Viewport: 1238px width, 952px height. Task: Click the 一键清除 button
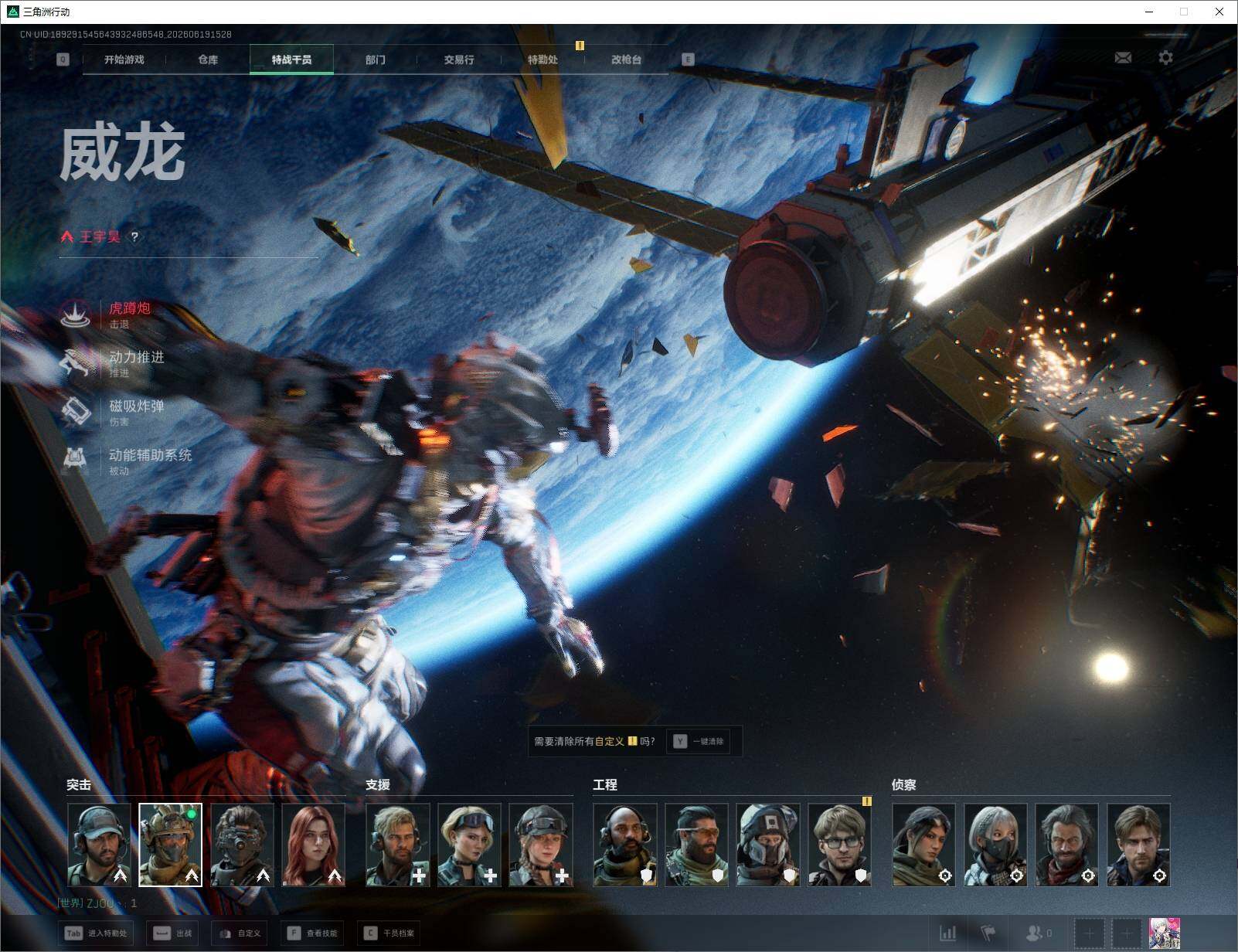click(x=699, y=741)
